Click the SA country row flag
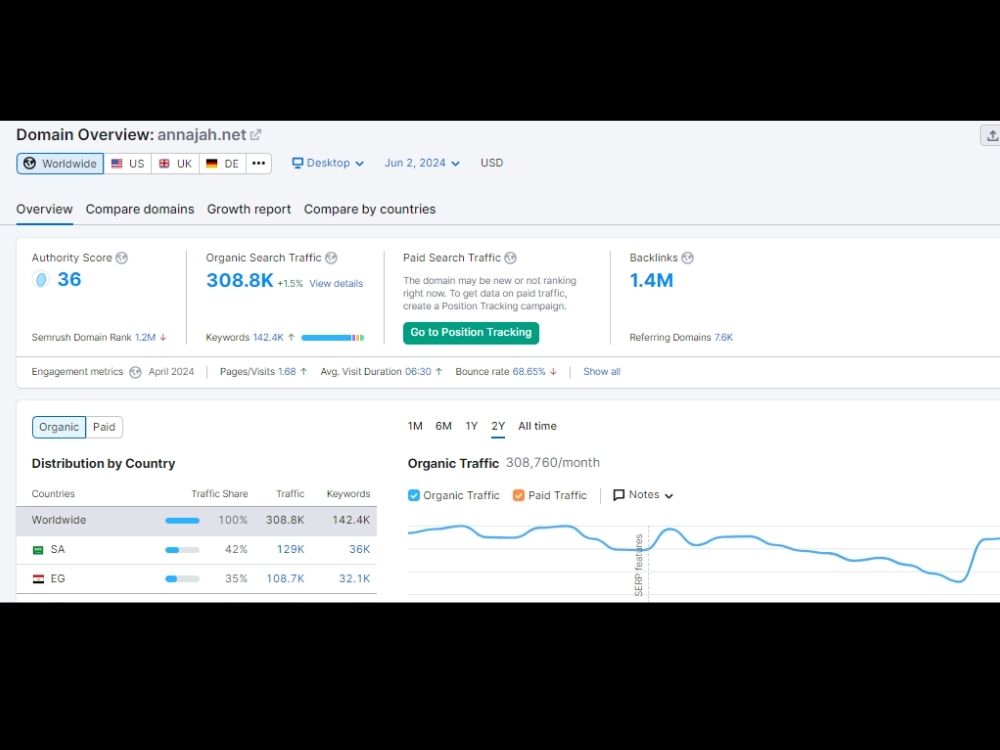 (38, 550)
